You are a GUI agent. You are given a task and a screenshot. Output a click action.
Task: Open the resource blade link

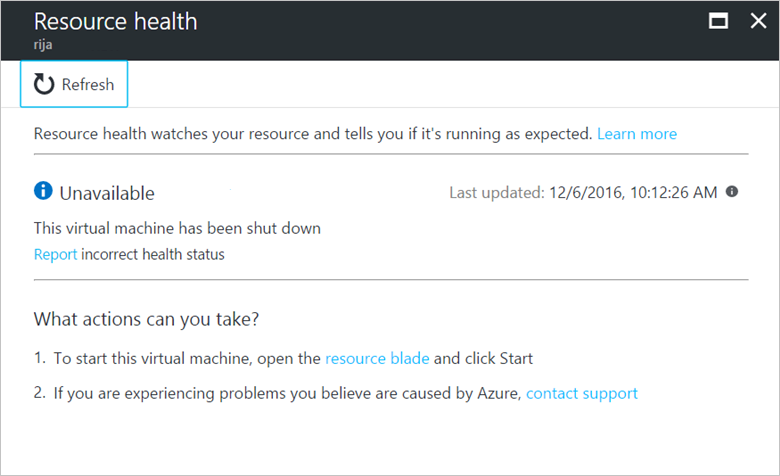pos(377,358)
